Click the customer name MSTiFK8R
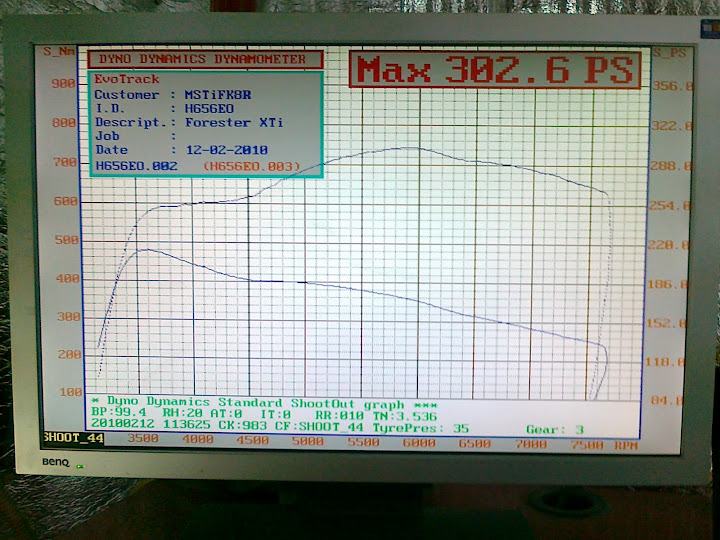The image size is (720, 540). click(218, 95)
